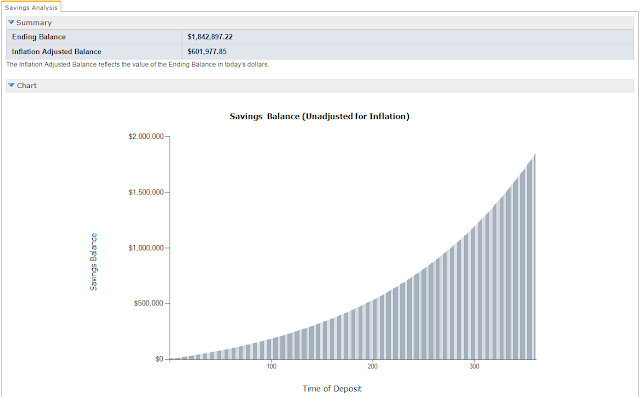Select the Ending Balance row label
This screenshot has height=397, width=640.
tap(39, 37)
